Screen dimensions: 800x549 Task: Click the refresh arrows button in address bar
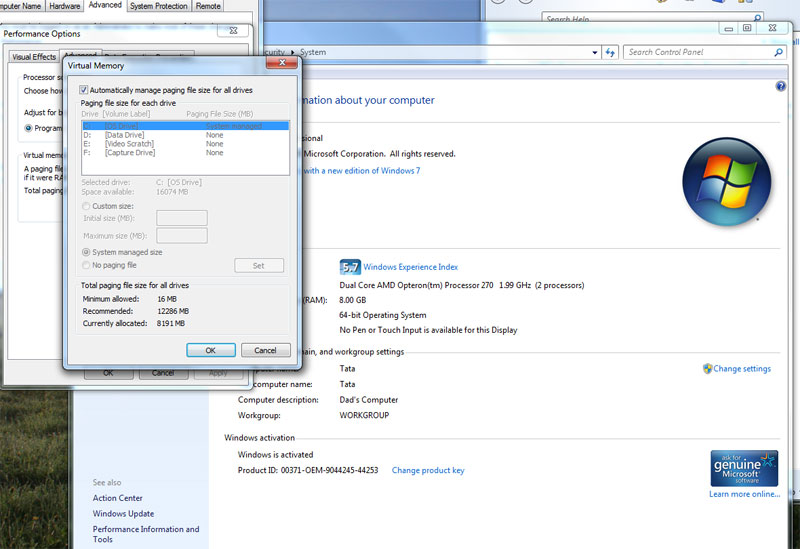click(610, 52)
